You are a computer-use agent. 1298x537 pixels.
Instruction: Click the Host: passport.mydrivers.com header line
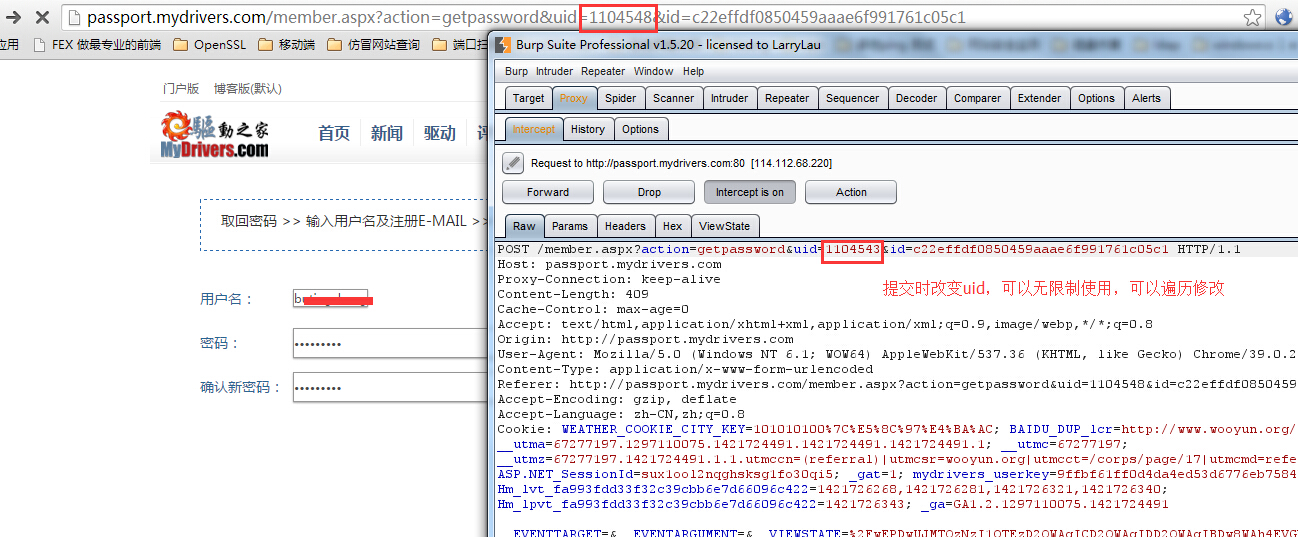(609, 264)
